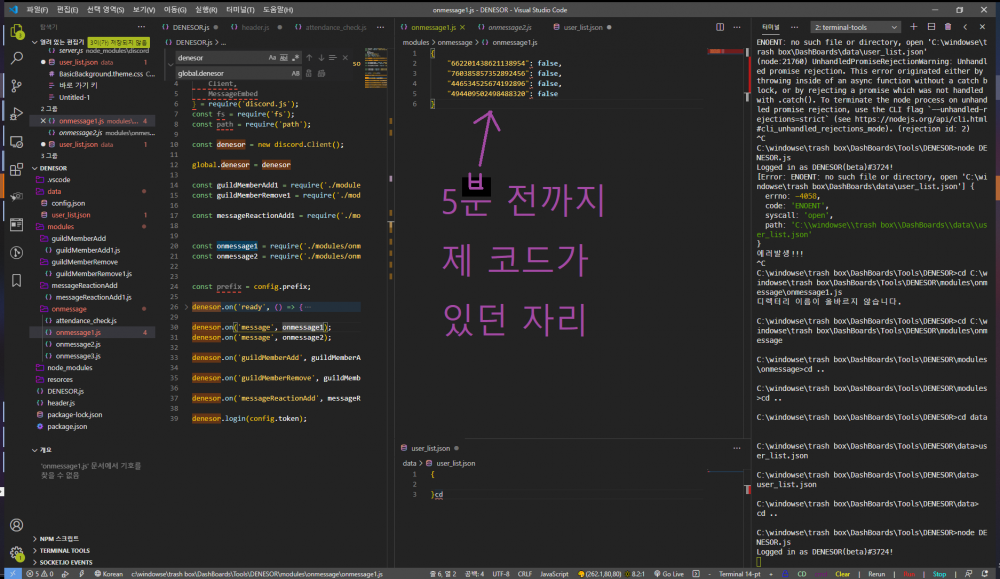Switch to the header.js tab
The image size is (1000, 579).
pos(255,27)
